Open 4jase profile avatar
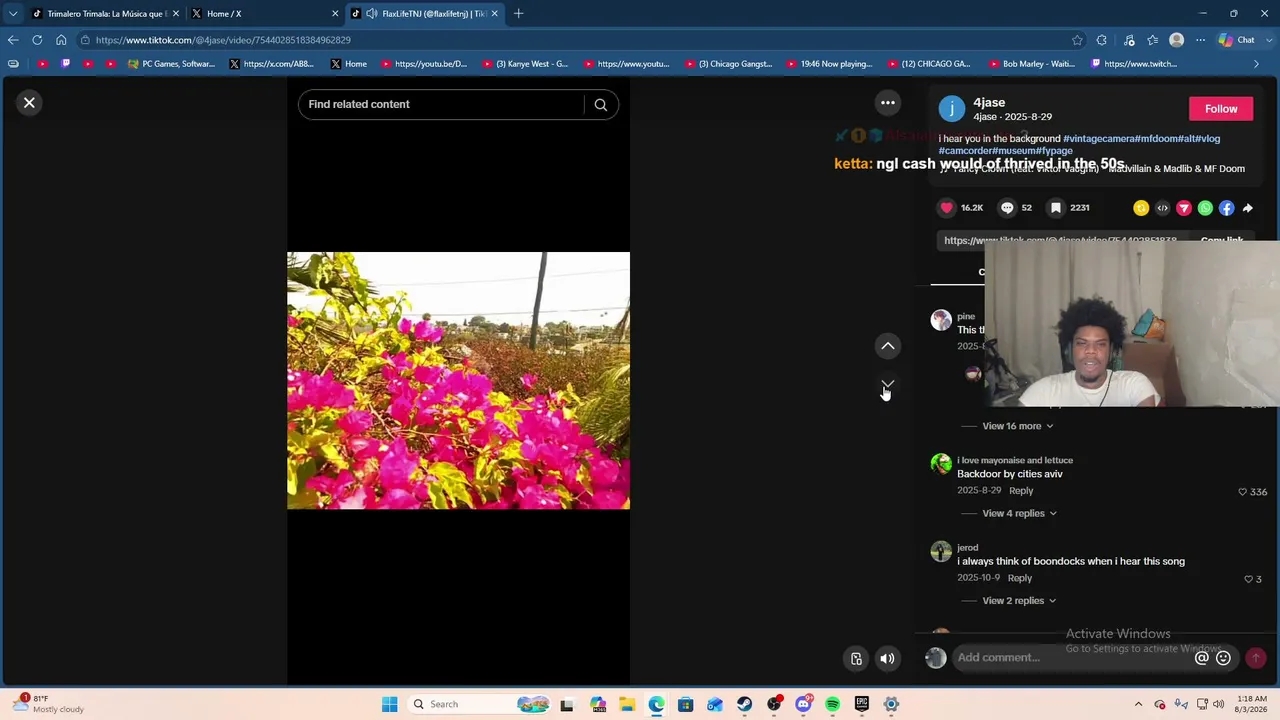 [x=952, y=109]
